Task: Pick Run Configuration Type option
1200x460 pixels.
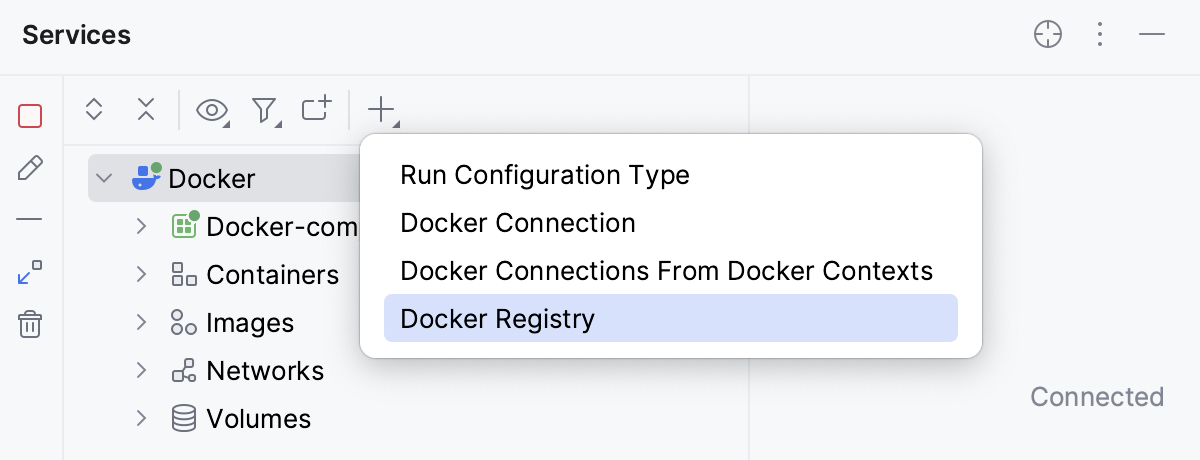Action: pos(545,175)
